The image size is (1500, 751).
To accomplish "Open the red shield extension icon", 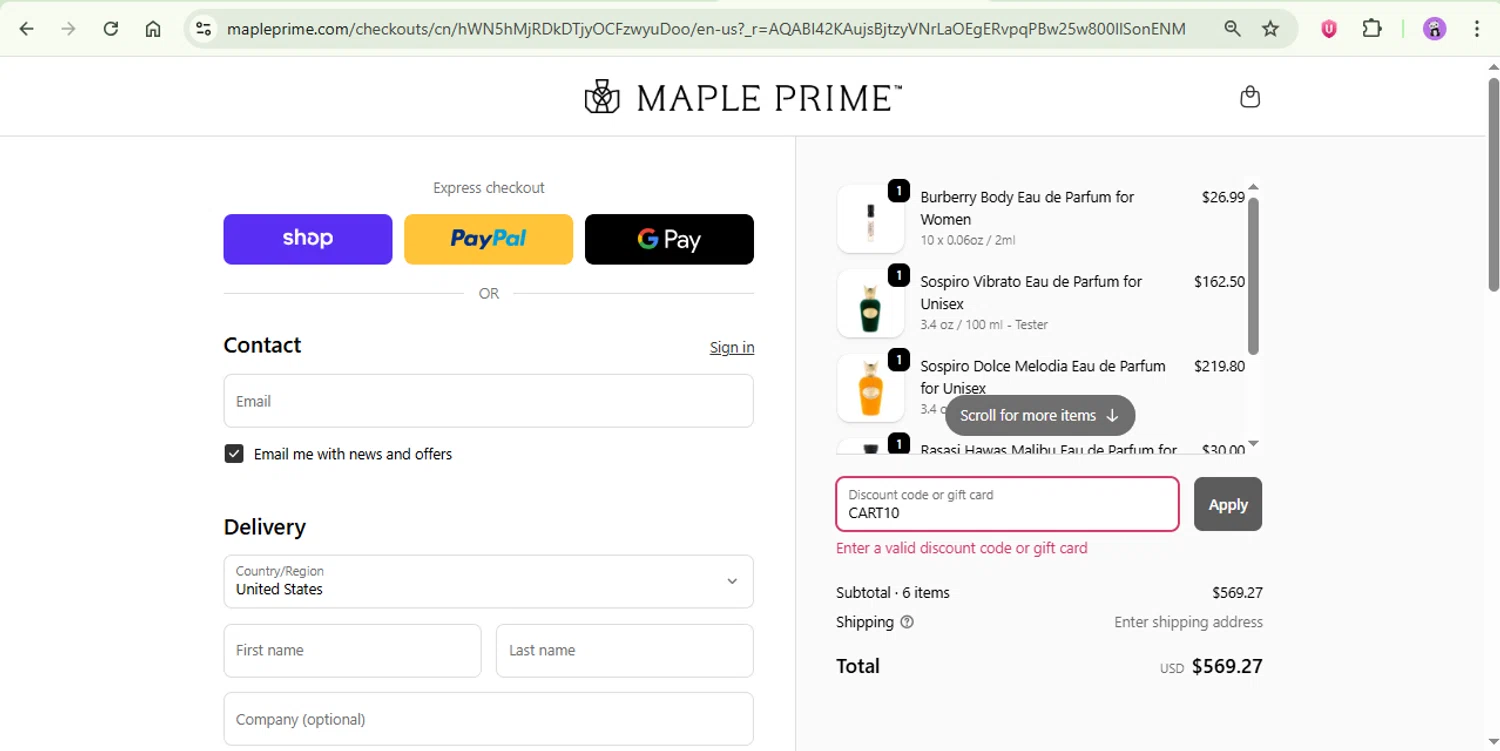I will pyautogui.click(x=1329, y=29).
